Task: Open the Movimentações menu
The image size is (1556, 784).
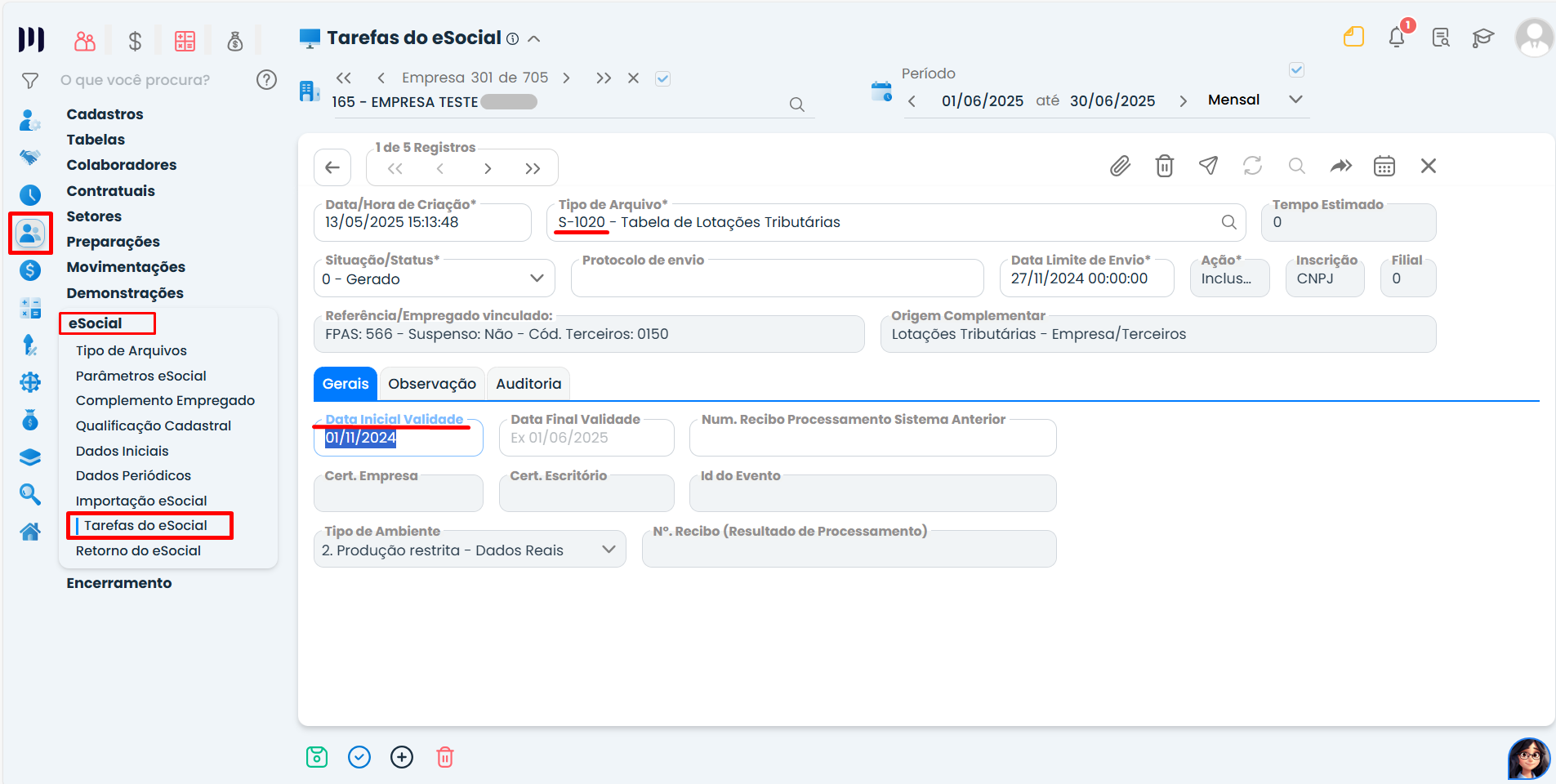Action: pyautogui.click(x=126, y=267)
